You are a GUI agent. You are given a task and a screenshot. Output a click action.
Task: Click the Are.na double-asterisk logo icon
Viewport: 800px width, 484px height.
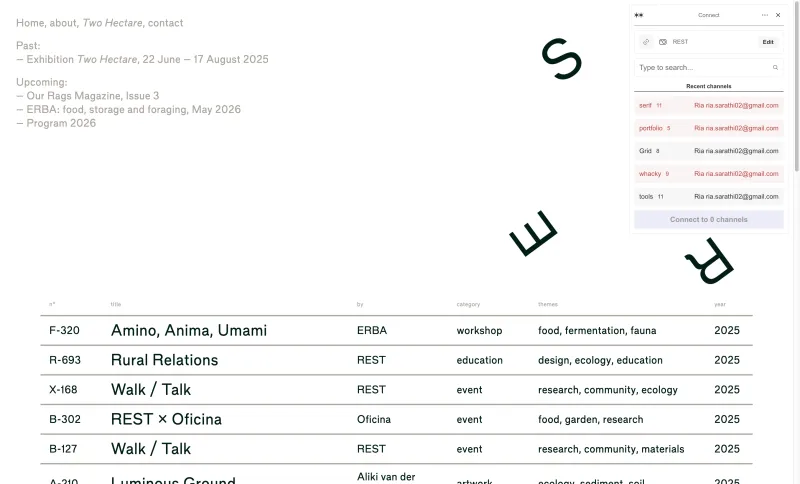[638, 15]
